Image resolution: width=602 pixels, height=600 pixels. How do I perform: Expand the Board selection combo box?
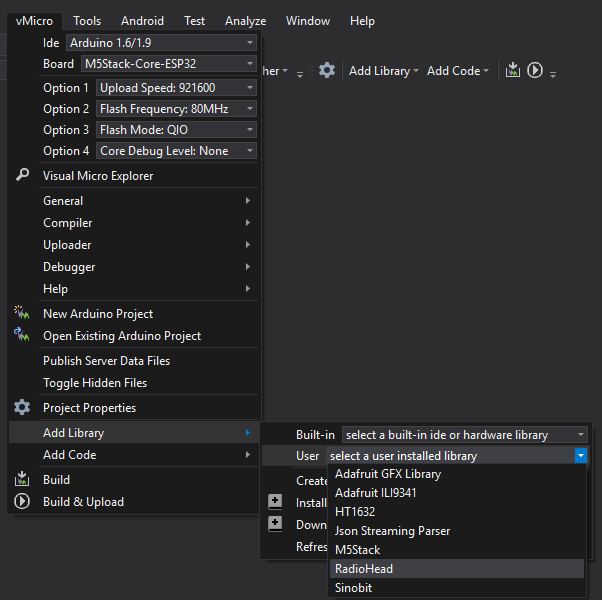168,64
